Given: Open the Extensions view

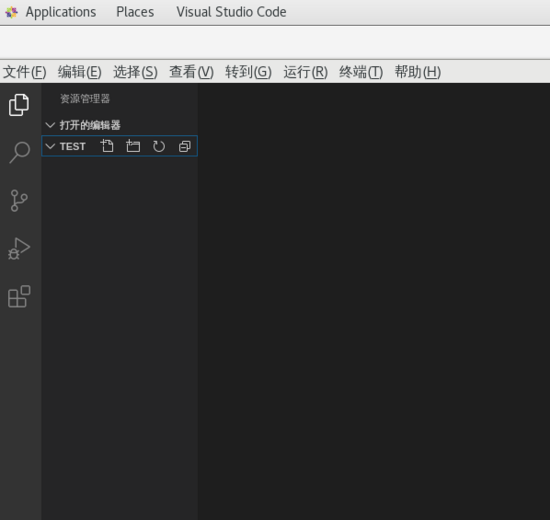Looking at the screenshot, I should click(19, 296).
